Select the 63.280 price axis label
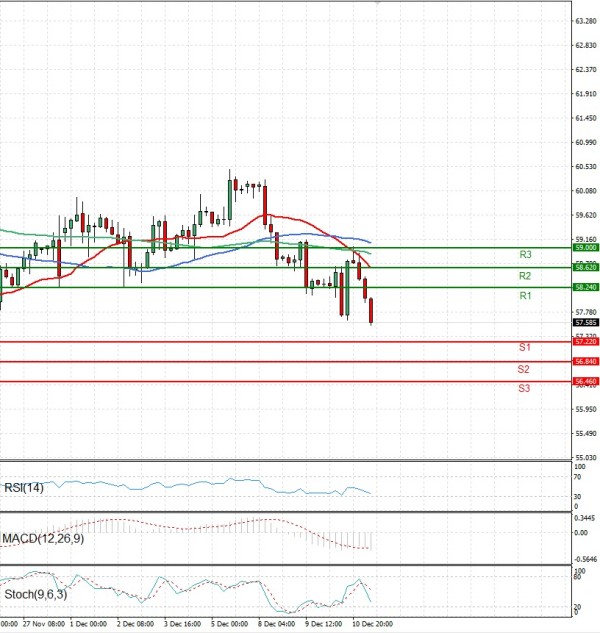This screenshot has width=600, height=633. pyautogui.click(x=585, y=20)
